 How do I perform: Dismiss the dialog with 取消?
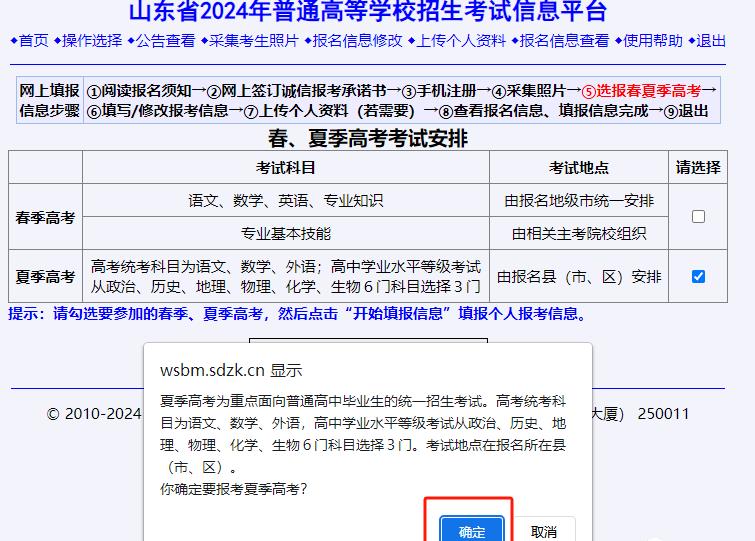pos(544,530)
